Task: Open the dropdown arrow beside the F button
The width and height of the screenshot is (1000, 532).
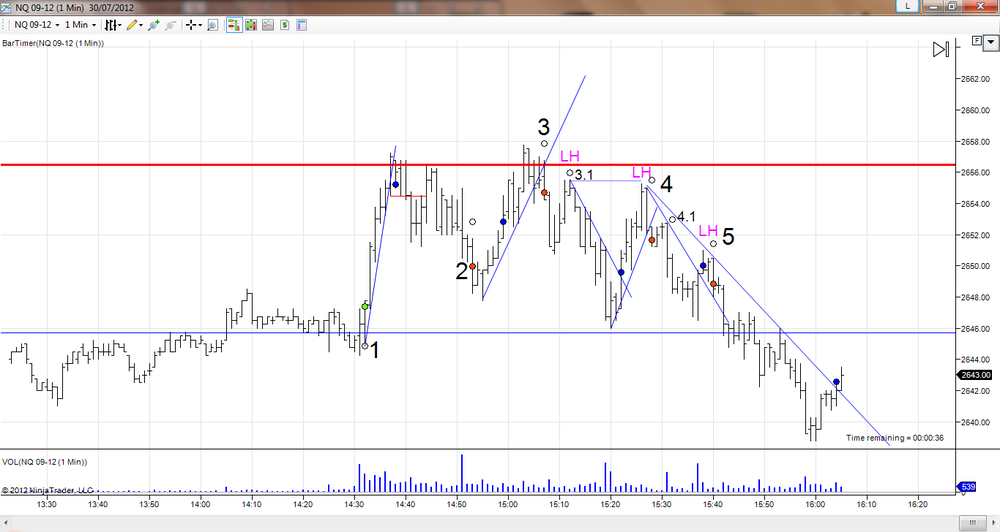Action: pos(990,43)
